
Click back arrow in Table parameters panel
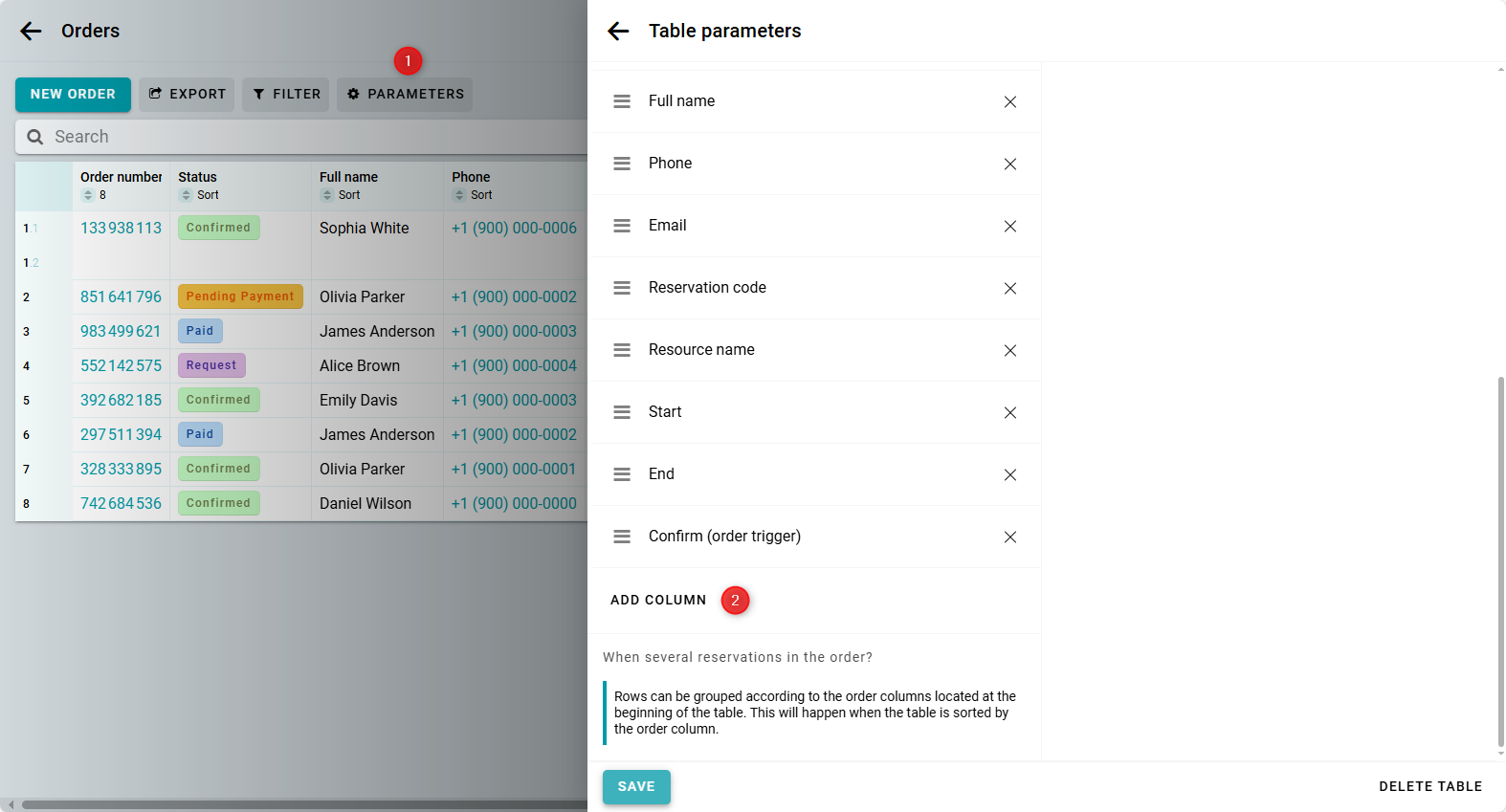[x=618, y=32]
